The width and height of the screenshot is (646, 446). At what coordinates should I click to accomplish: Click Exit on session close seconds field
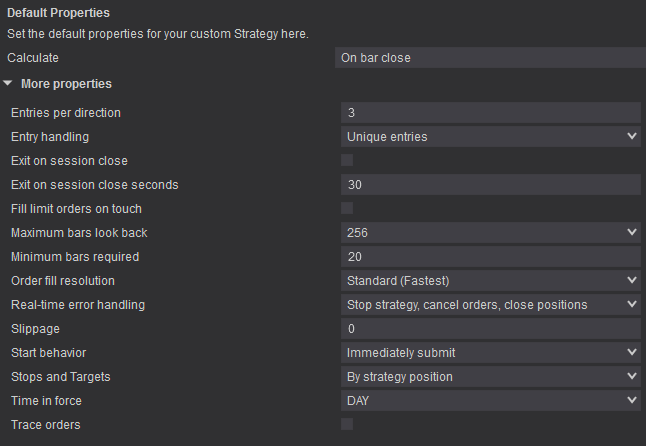click(490, 184)
